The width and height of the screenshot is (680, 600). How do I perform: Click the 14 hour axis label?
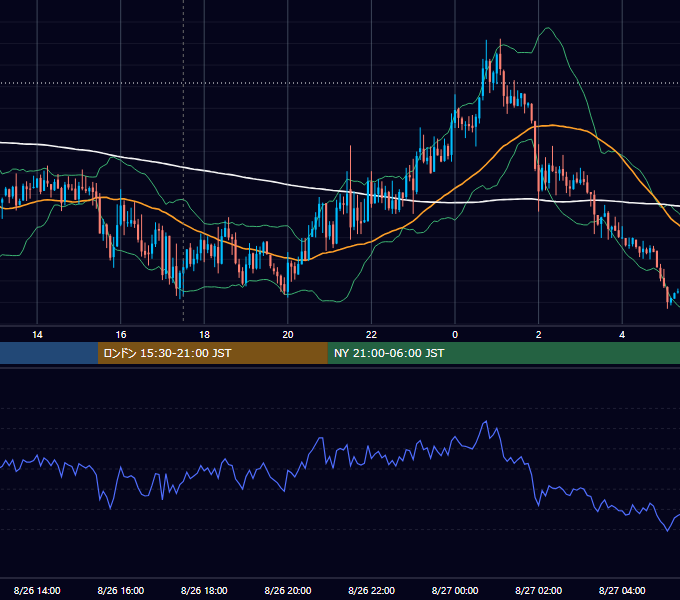(37, 335)
